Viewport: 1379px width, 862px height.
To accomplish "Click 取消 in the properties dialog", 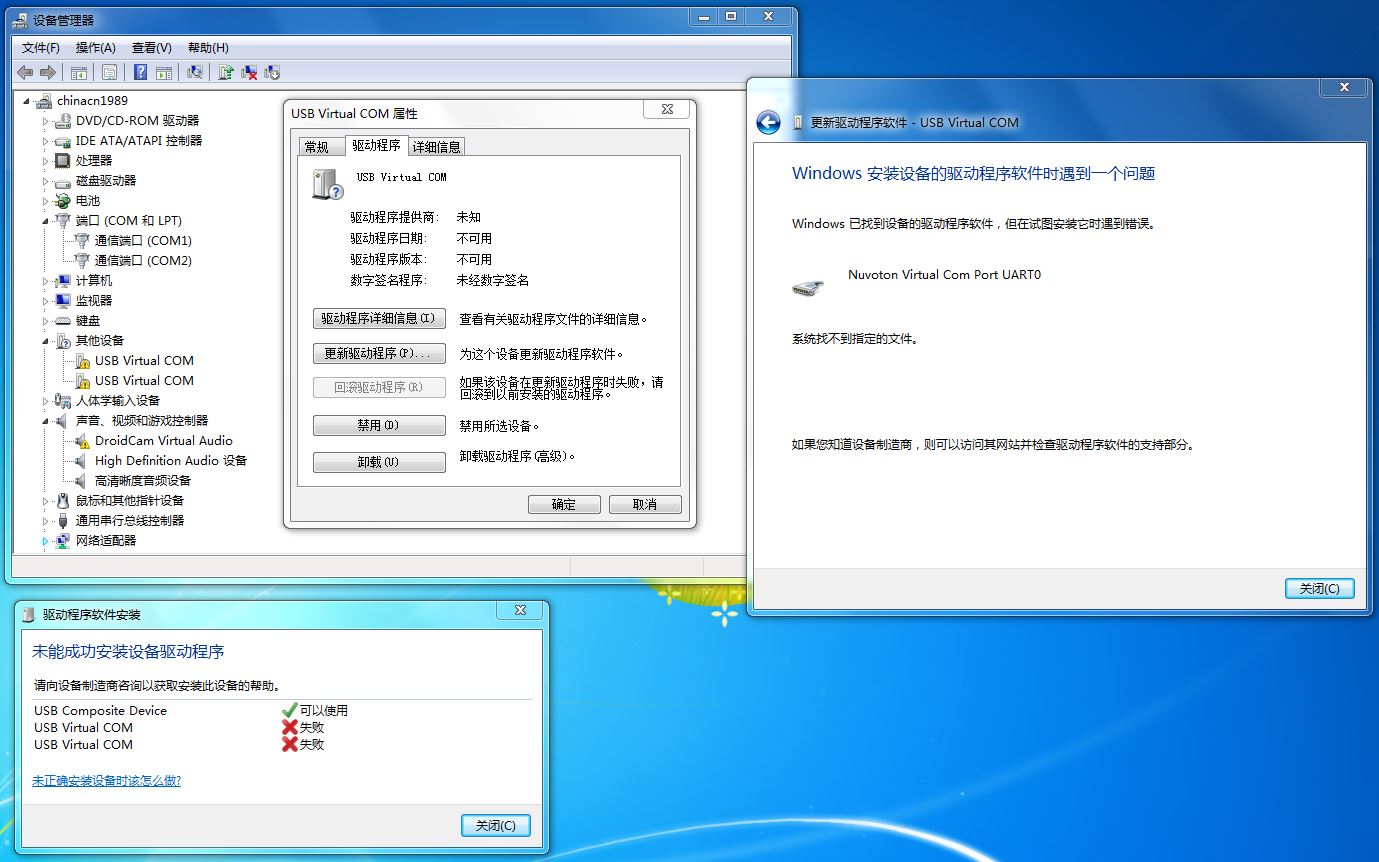I will (x=645, y=504).
